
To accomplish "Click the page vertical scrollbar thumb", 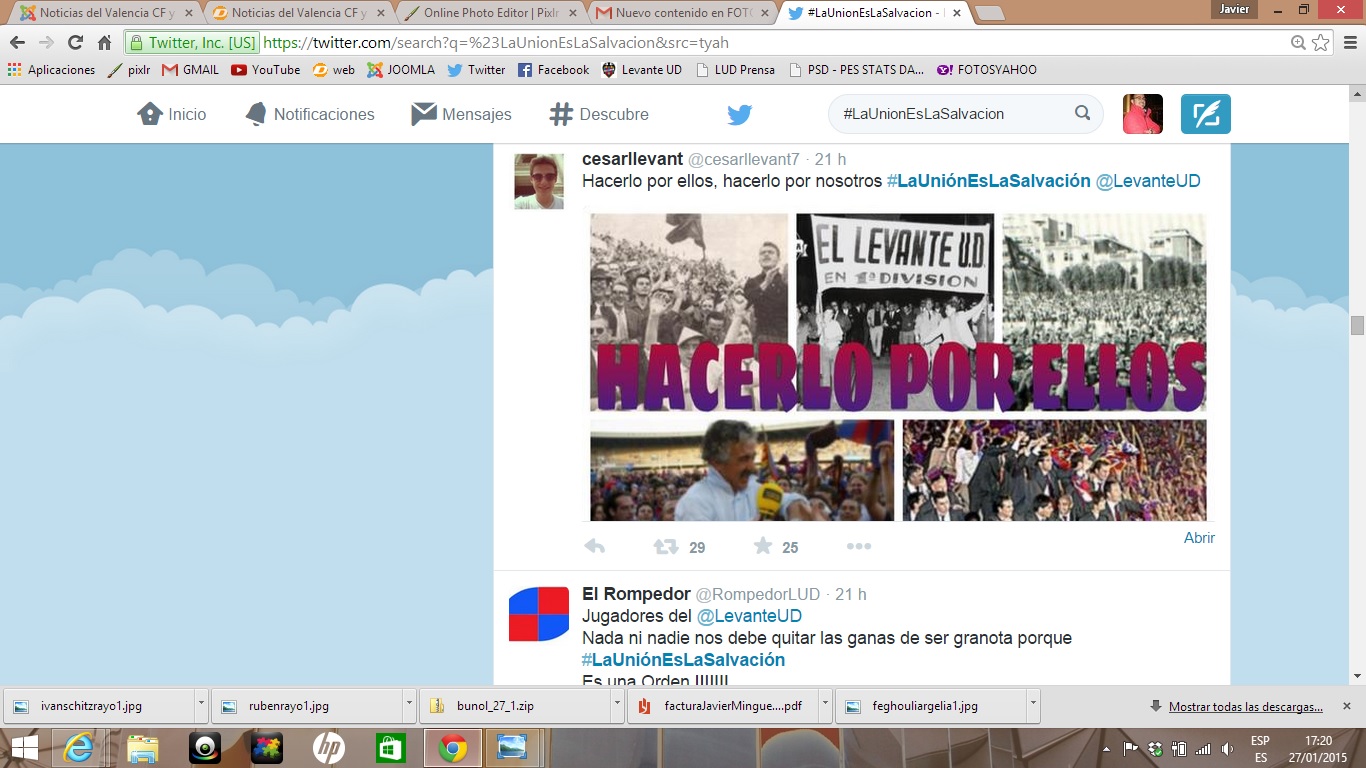I will point(1357,325).
